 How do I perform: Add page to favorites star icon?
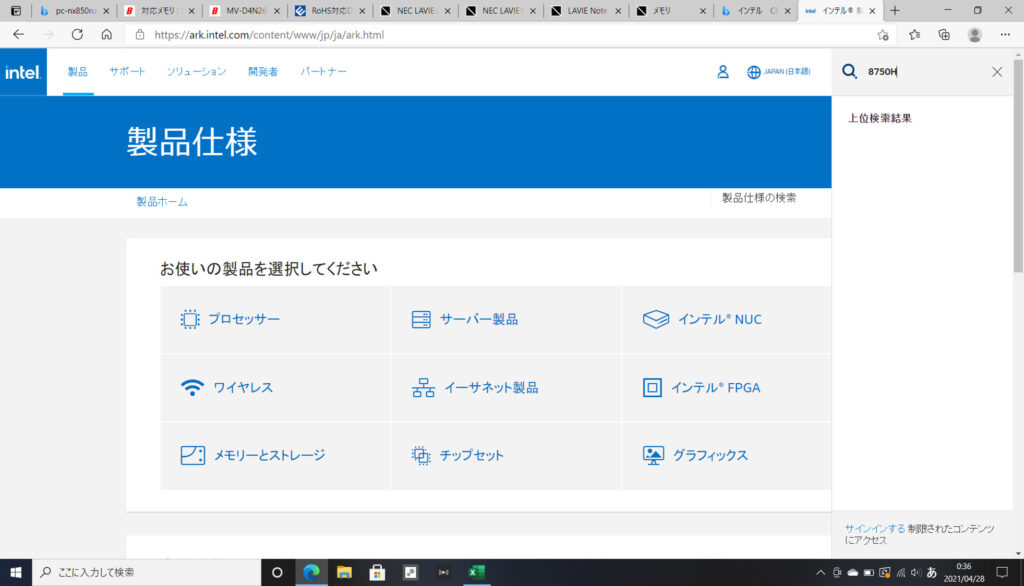(883, 34)
